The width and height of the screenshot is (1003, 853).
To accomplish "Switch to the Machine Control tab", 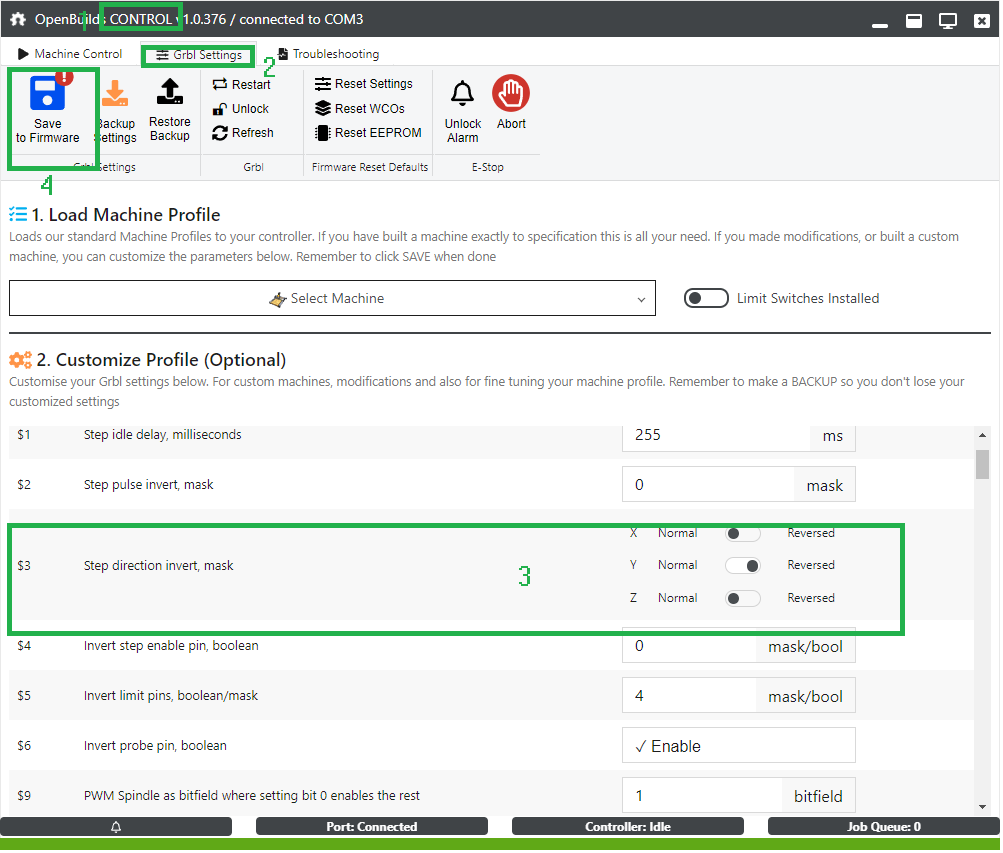I will (x=70, y=54).
